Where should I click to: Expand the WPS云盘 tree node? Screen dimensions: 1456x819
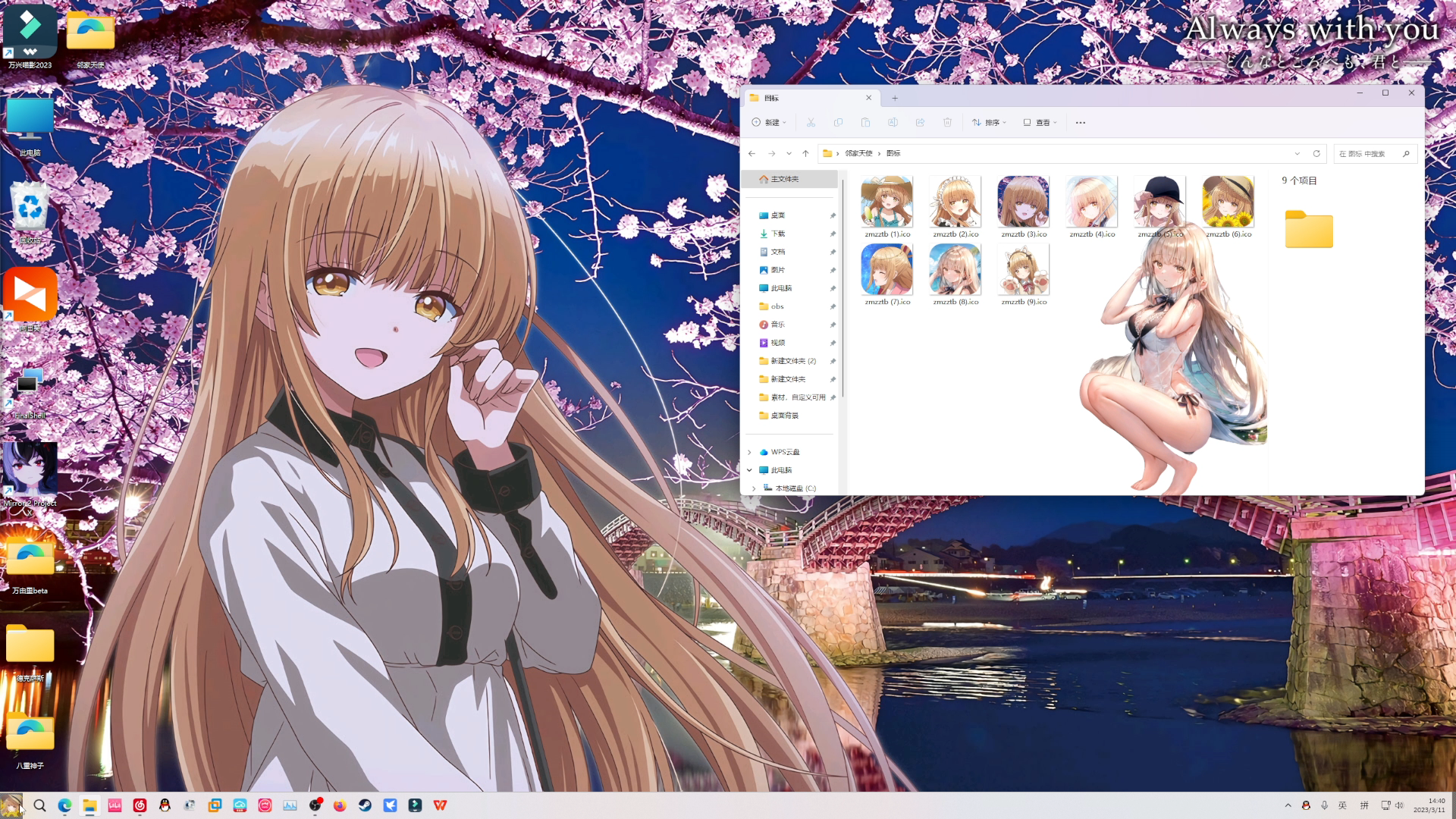749,452
